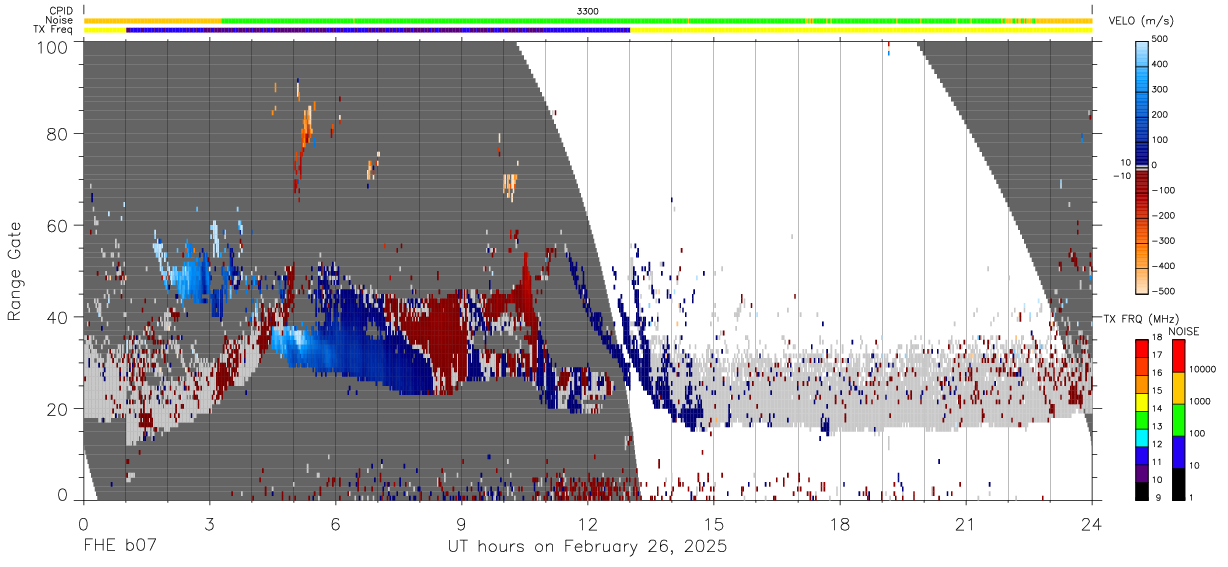Click the TX Freq row label
Viewport: 1228px width, 567px height.
coord(52,30)
